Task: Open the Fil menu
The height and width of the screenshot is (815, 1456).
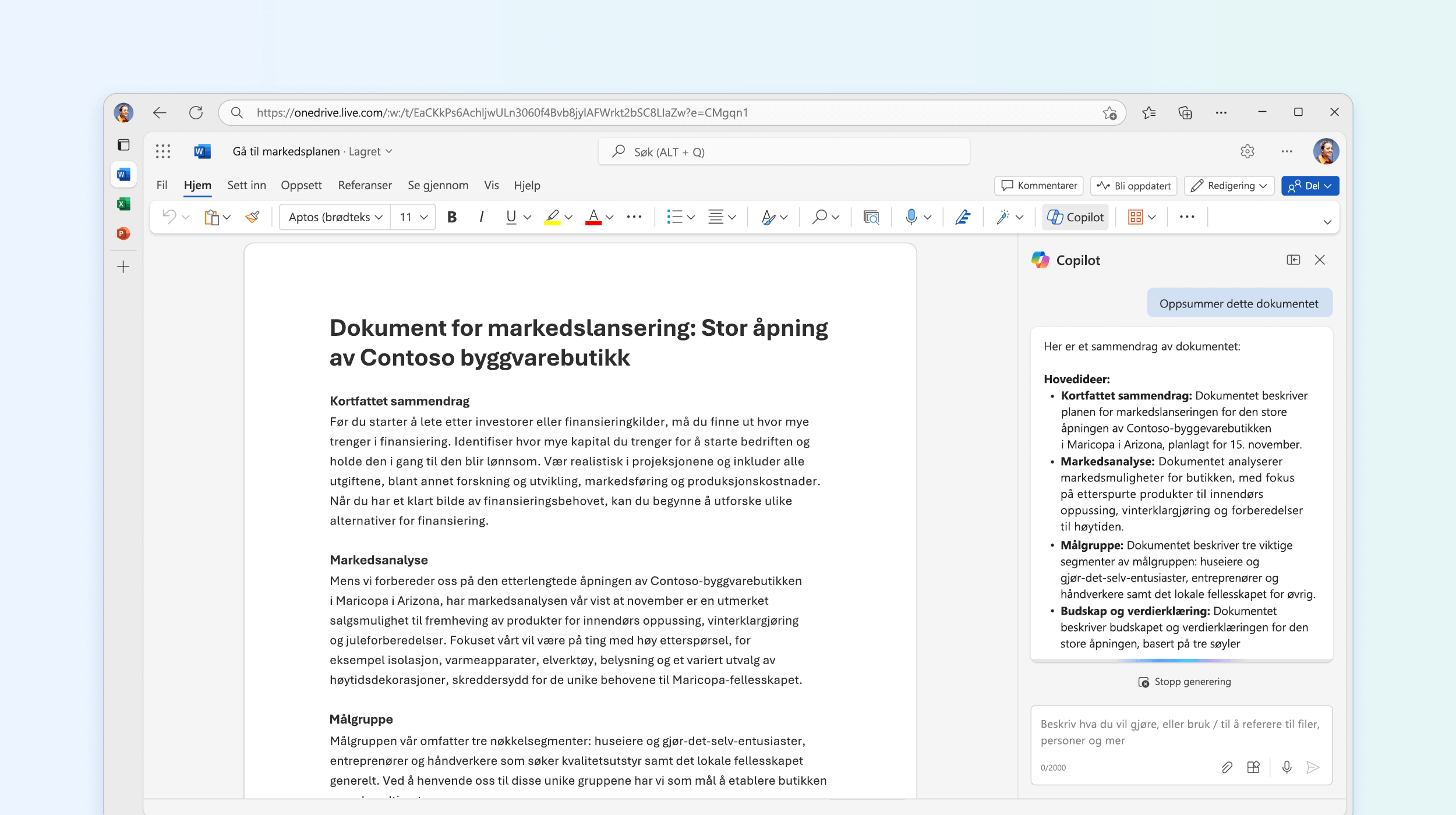Action: [x=162, y=185]
